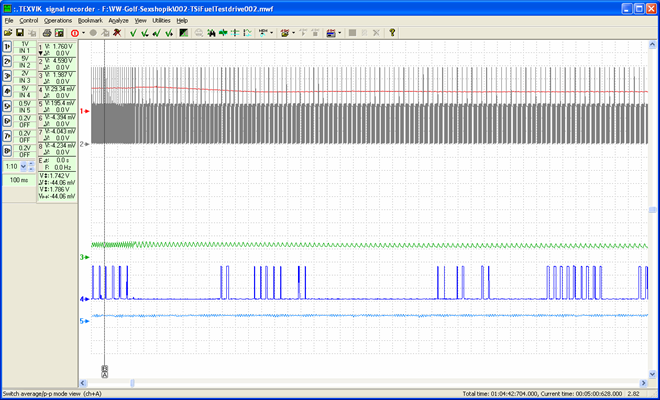Image resolution: width=660 pixels, height=400 pixels.
Task: Open a recording file with folder icon
Action: click(8, 32)
